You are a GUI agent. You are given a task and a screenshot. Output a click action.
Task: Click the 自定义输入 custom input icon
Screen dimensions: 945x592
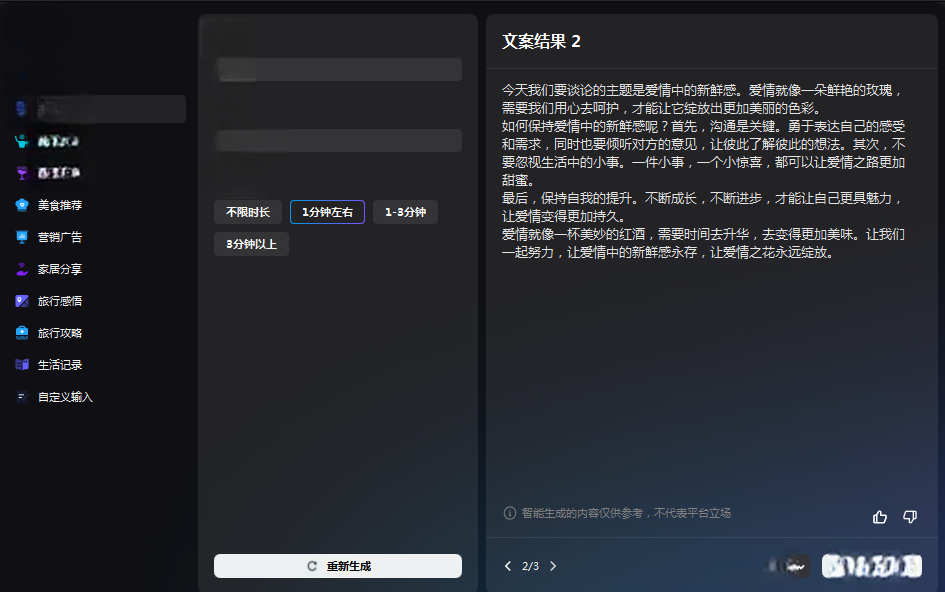22,397
